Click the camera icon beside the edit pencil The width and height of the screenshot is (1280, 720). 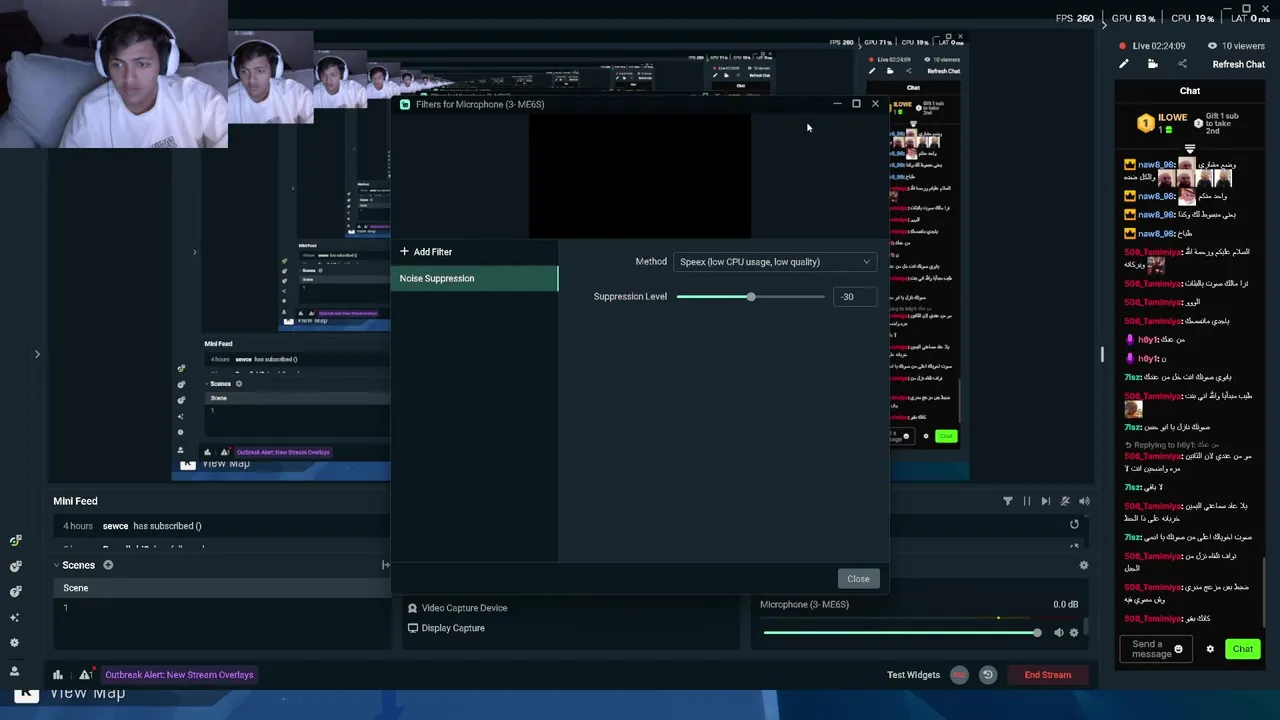(x=1152, y=64)
